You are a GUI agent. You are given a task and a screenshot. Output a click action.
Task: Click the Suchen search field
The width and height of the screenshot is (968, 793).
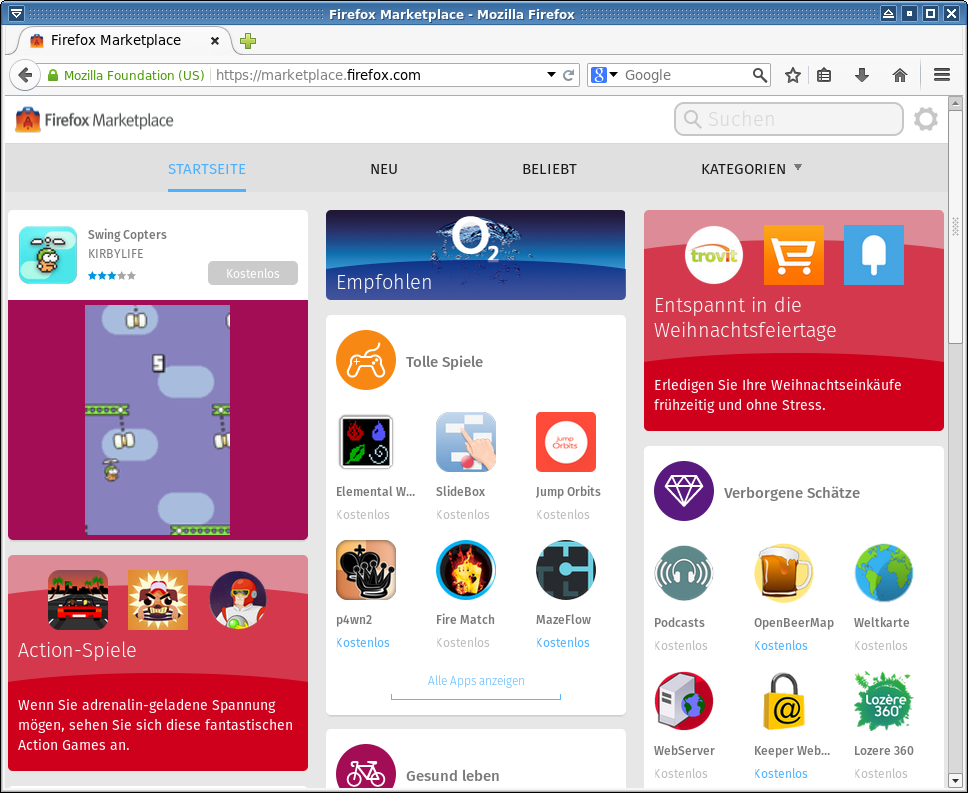[x=789, y=119]
